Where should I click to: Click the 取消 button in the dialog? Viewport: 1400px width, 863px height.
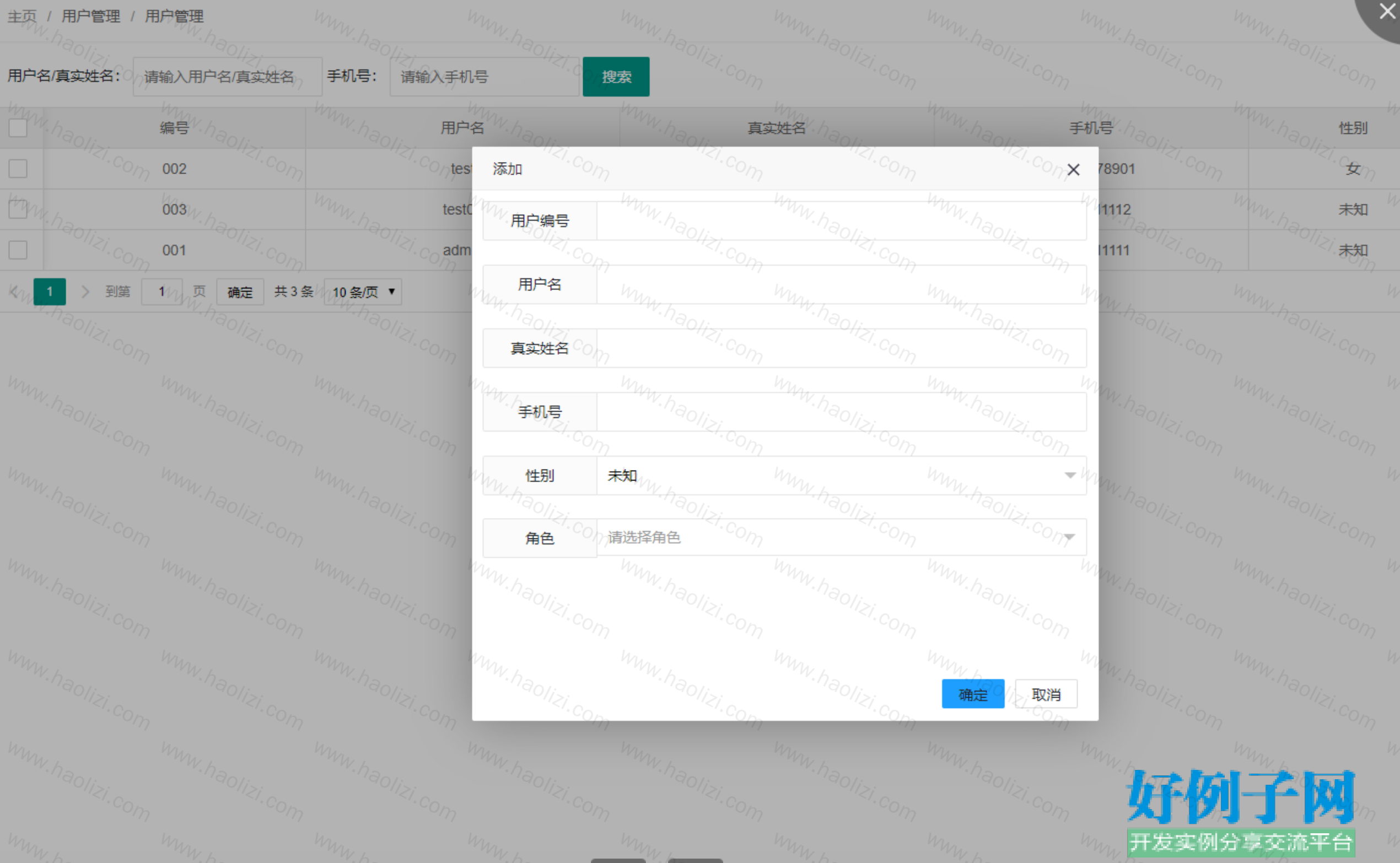[x=1046, y=694]
